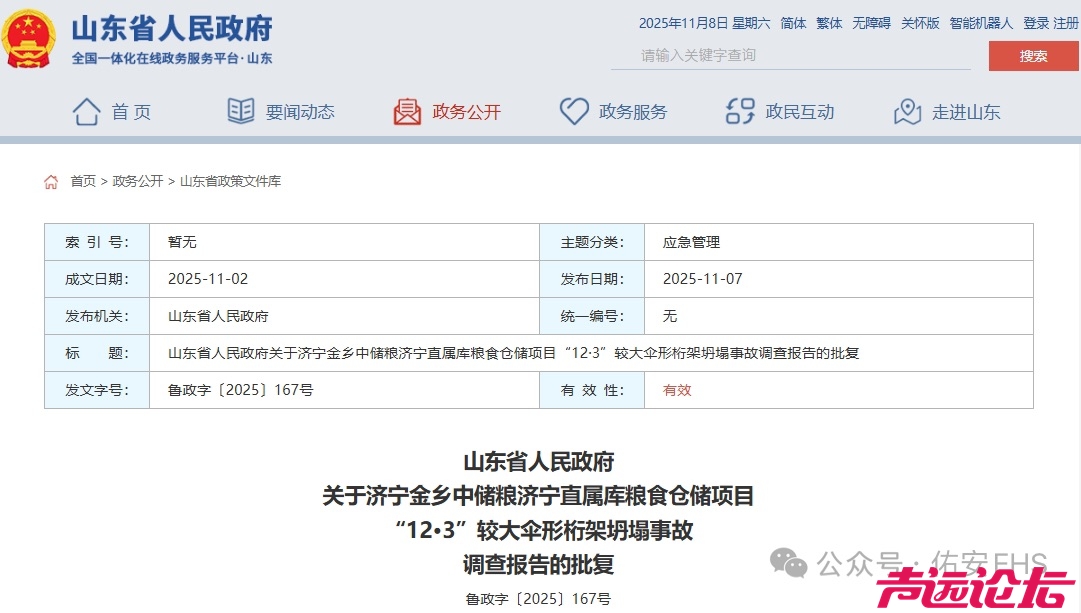The height and width of the screenshot is (613, 1081).
Task: Click the envelope icon for 政务公开
Action: coord(407,111)
